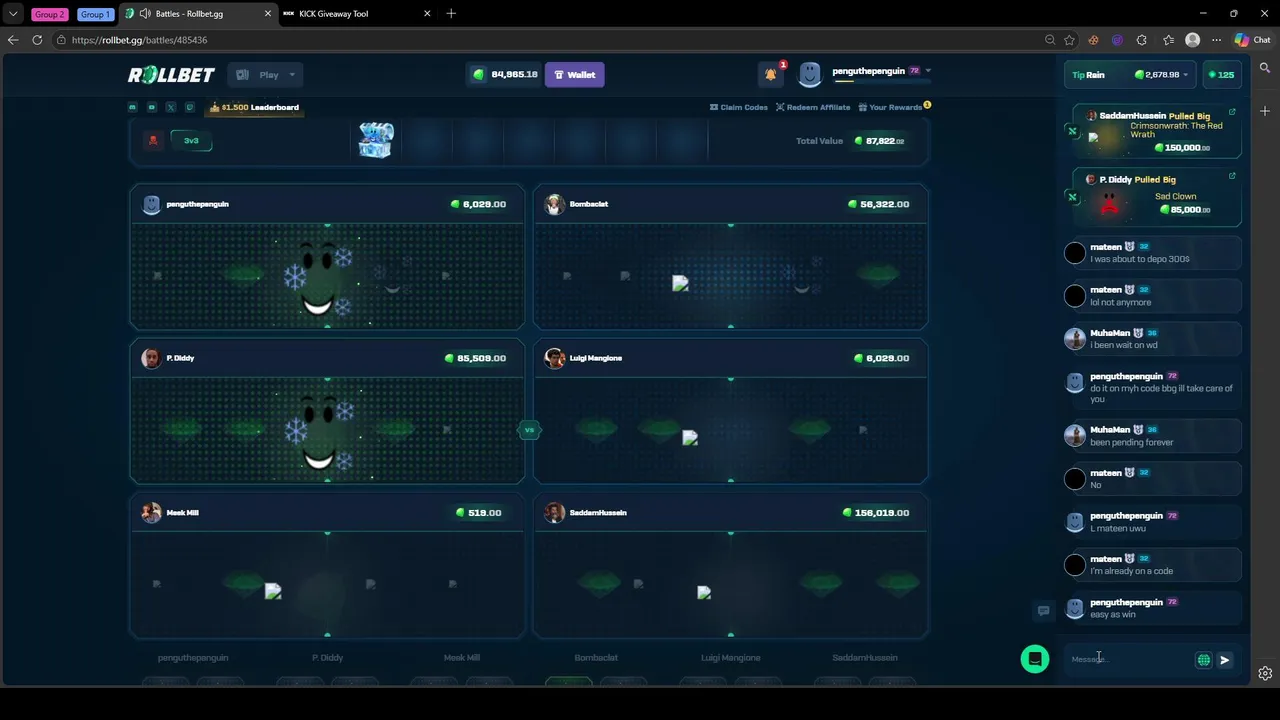1280x720 pixels.
Task: Open the browser favorites list icon
Action: pos(1168,40)
